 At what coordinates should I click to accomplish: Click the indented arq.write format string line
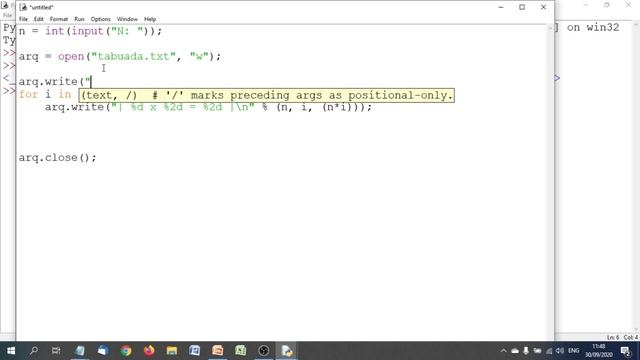(x=208, y=107)
